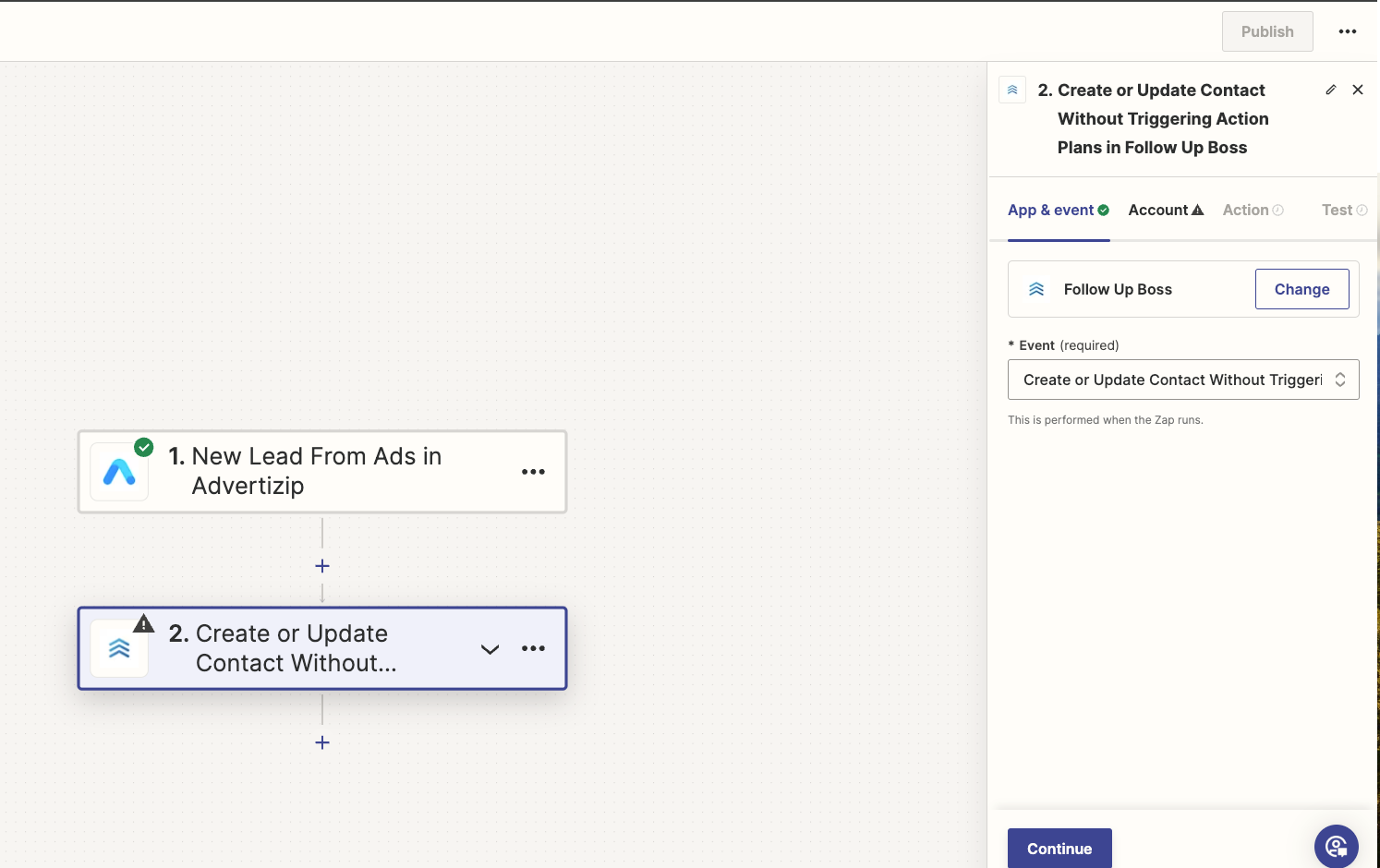Add a step between trigger and action
The image size is (1380, 868).
click(x=322, y=566)
